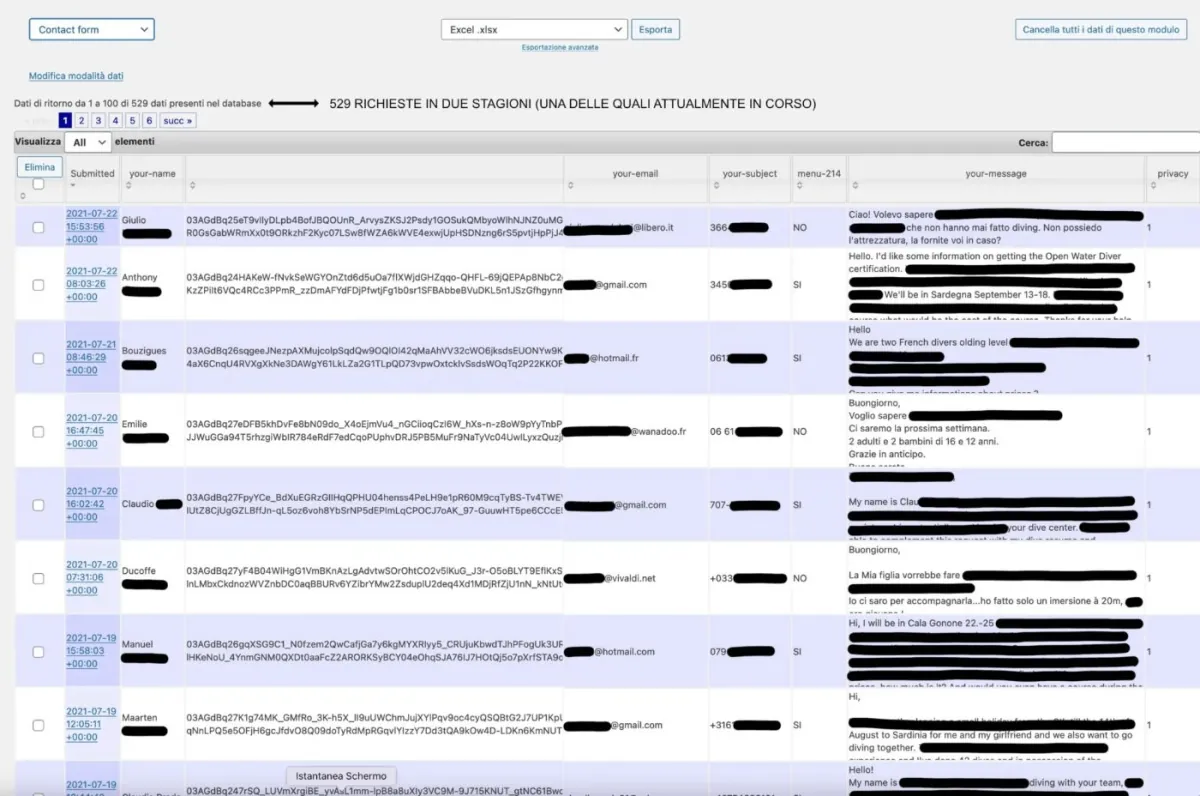Check the checkbox for Anthony's row
Viewport: 1200px width, 796px height.
pos(38,285)
